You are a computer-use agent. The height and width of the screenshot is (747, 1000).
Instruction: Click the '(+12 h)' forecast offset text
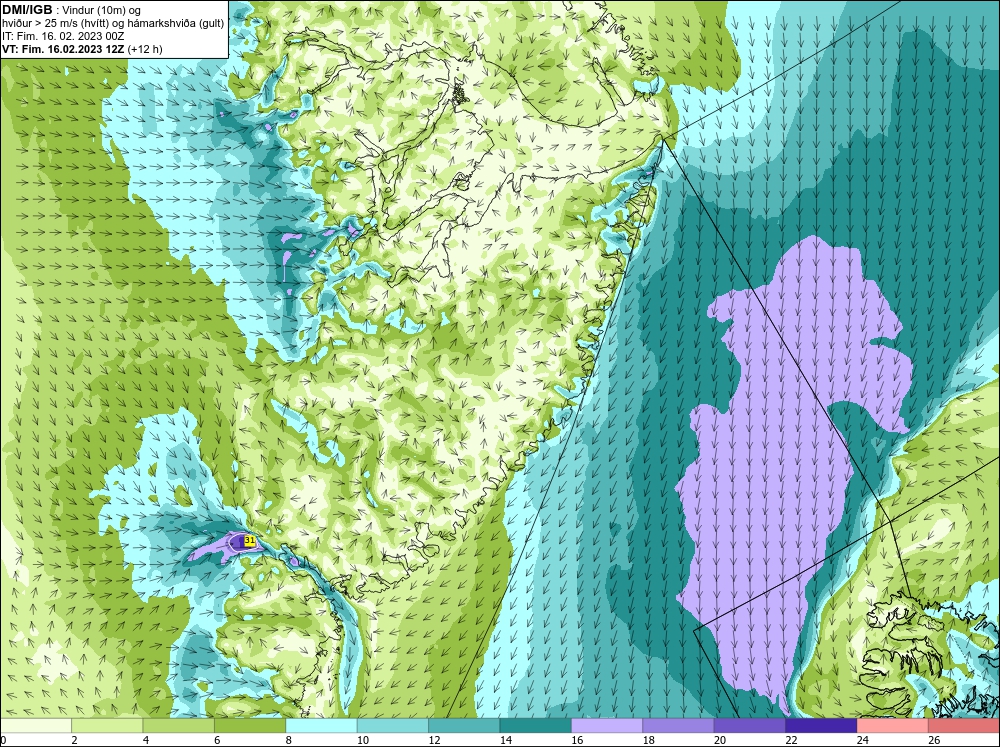tap(145, 49)
